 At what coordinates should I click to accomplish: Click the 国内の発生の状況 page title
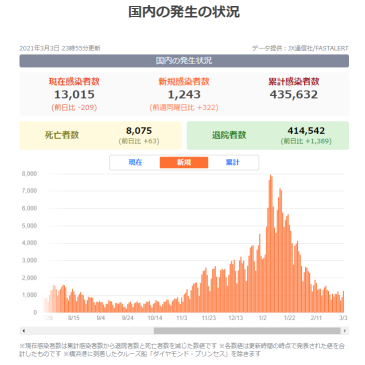pos(184,12)
